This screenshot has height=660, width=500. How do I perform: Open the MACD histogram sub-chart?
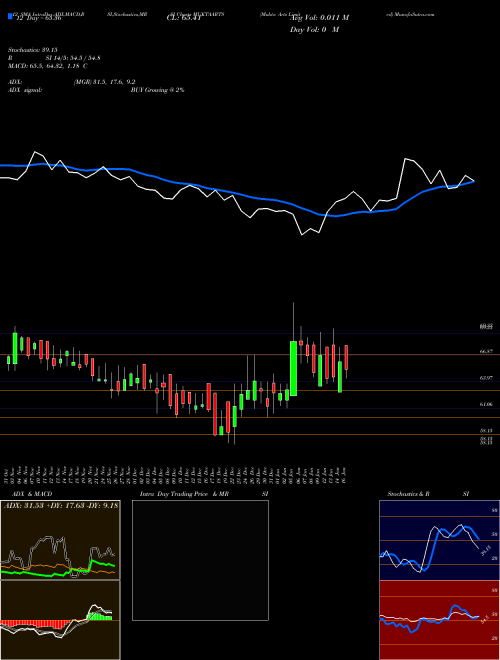[x=60, y=620]
